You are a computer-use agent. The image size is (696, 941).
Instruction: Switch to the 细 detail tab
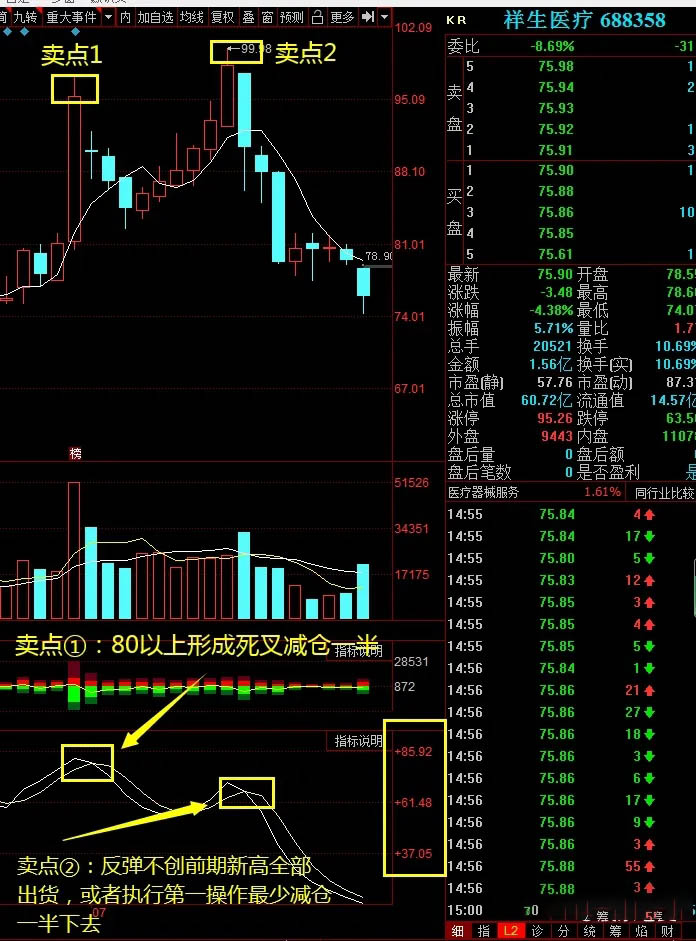tap(456, 930)
